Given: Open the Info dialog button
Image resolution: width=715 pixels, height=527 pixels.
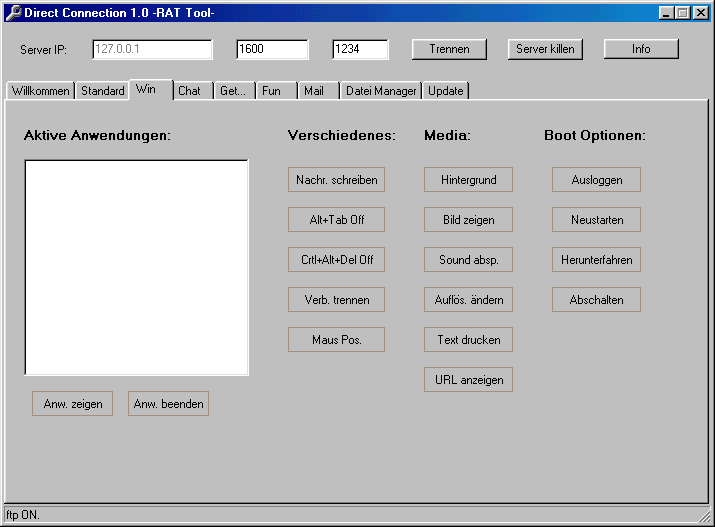Looking at the screenshot, I should click(x=641, y=49).
